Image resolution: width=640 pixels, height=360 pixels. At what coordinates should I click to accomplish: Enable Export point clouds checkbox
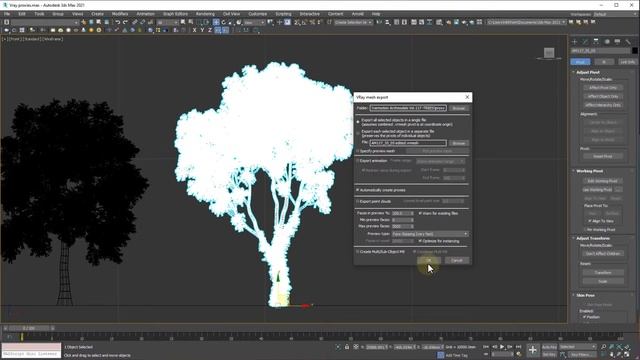358,201
